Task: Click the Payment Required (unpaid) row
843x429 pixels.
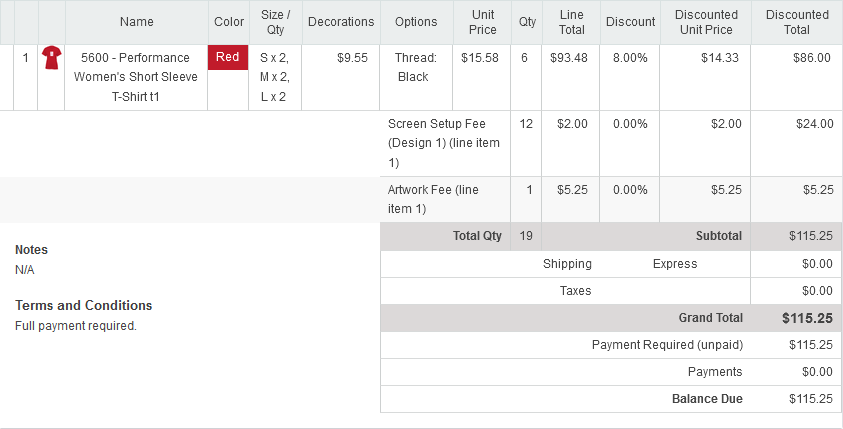Action: pos(611,345)
